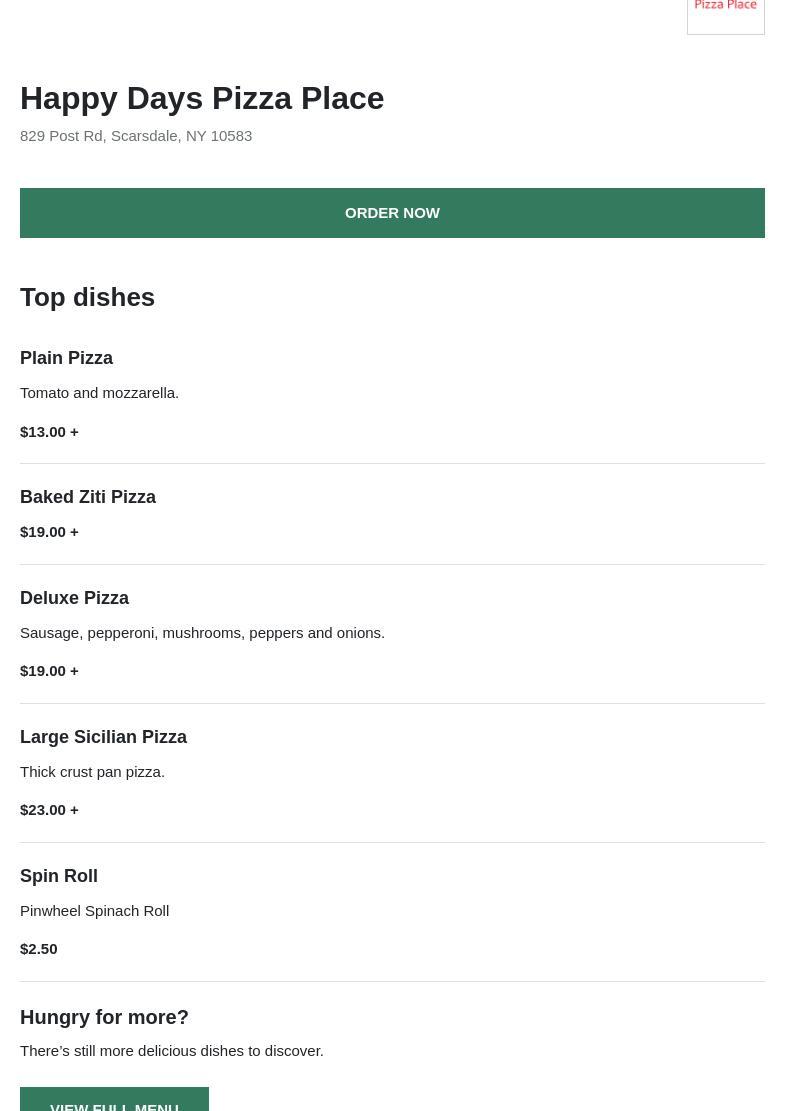
Task: Choose the Deluxe Pizza dish title
Action: 74,598
